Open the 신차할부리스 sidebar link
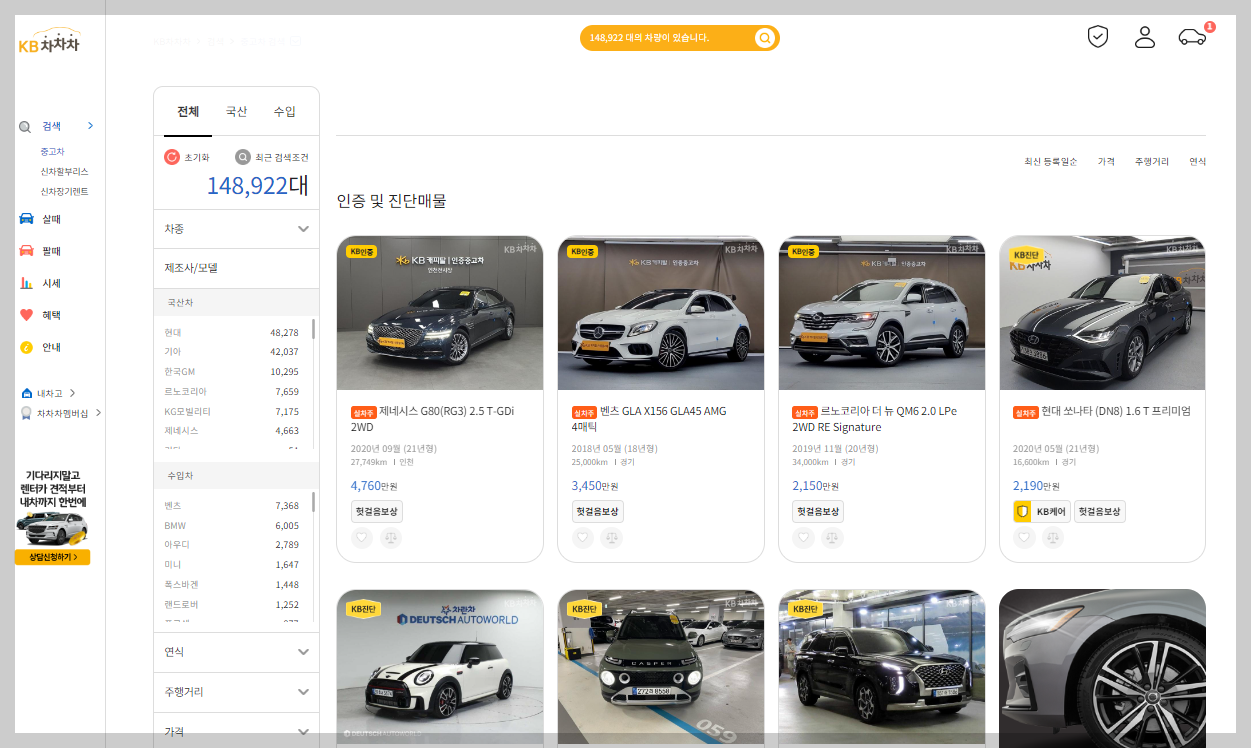The height and width of the screenshot is (748, 1251). [x=64, y=172]
